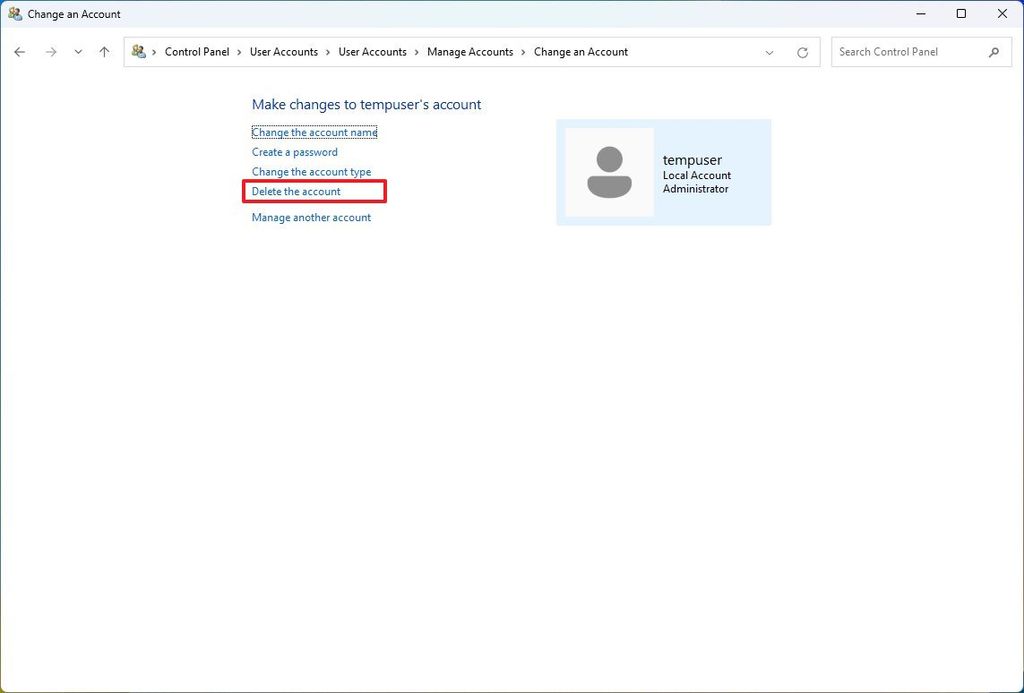Viewport: 1024px width, 693px height.
Task: Click the search magnifier icon
Action: [994, 51]
